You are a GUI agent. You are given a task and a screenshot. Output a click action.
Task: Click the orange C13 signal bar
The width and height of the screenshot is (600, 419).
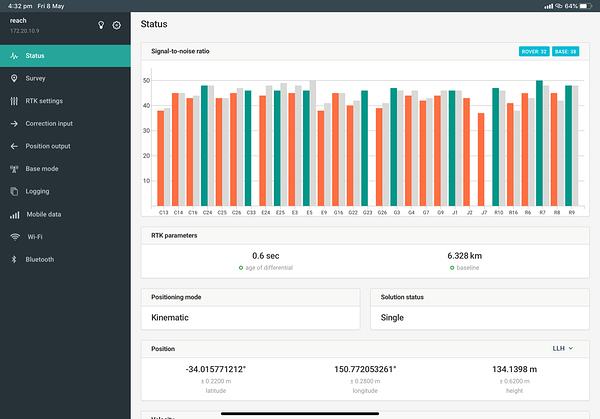pyautogui.click(x=160, y=158)
